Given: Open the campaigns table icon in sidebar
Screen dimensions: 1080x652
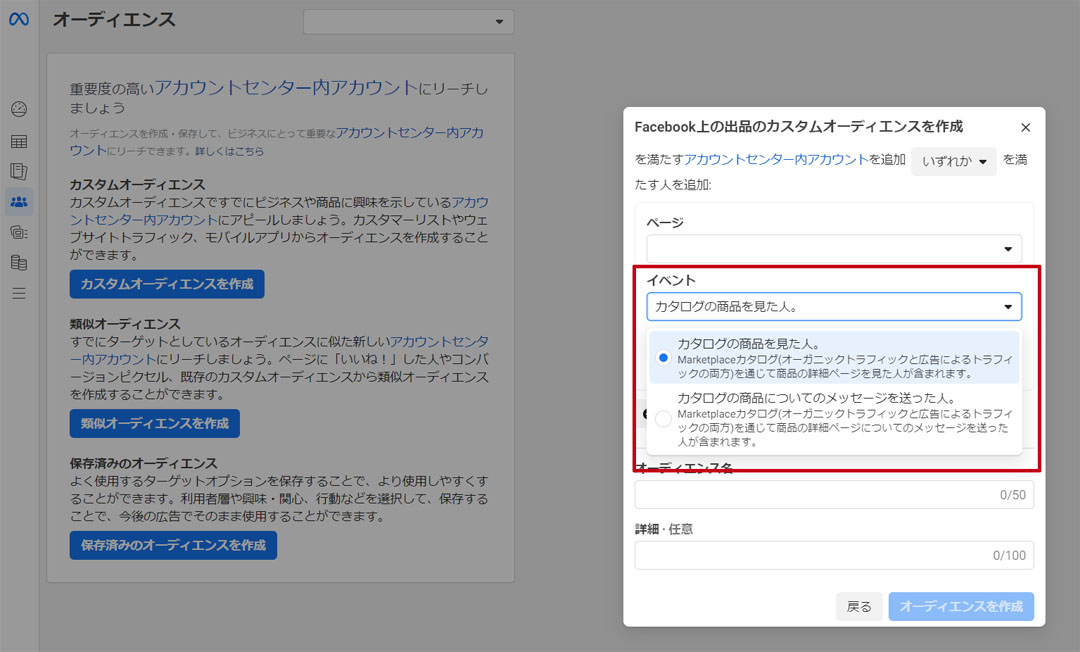Looking at the screenshot, I should click(x=19, y=142).
